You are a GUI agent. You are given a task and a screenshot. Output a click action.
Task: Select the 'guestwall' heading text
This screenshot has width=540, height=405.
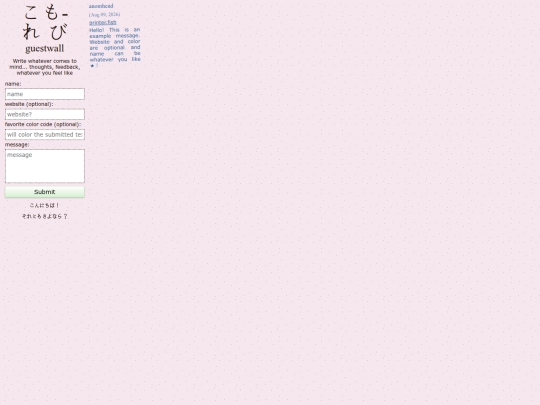click(x=45, y=48)
